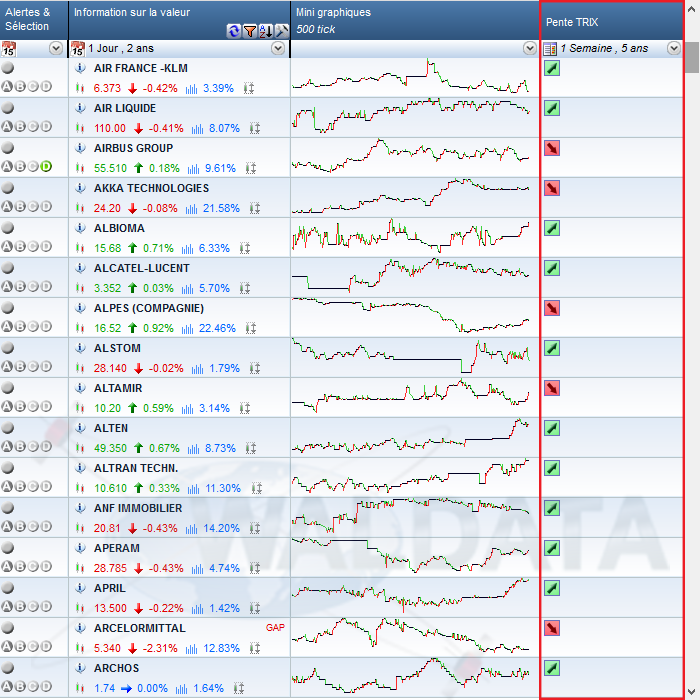700x700 pixels.
Task: Click APRIL price 13.500
Action: (x=110, y=608)
